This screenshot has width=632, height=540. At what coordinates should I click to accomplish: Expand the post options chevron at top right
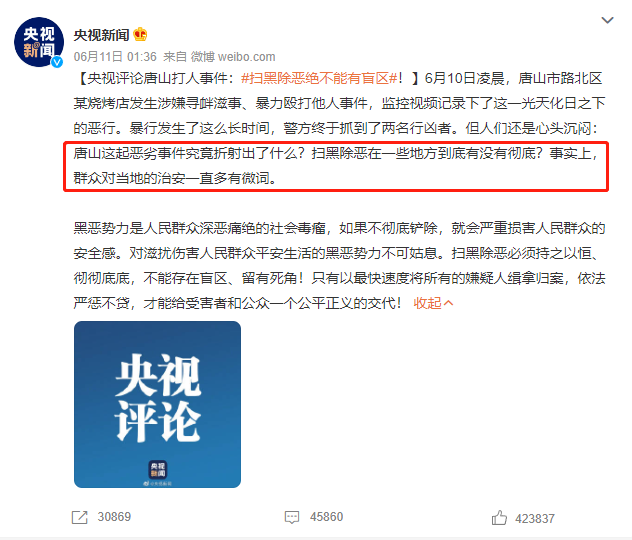[x=607, y=20]
